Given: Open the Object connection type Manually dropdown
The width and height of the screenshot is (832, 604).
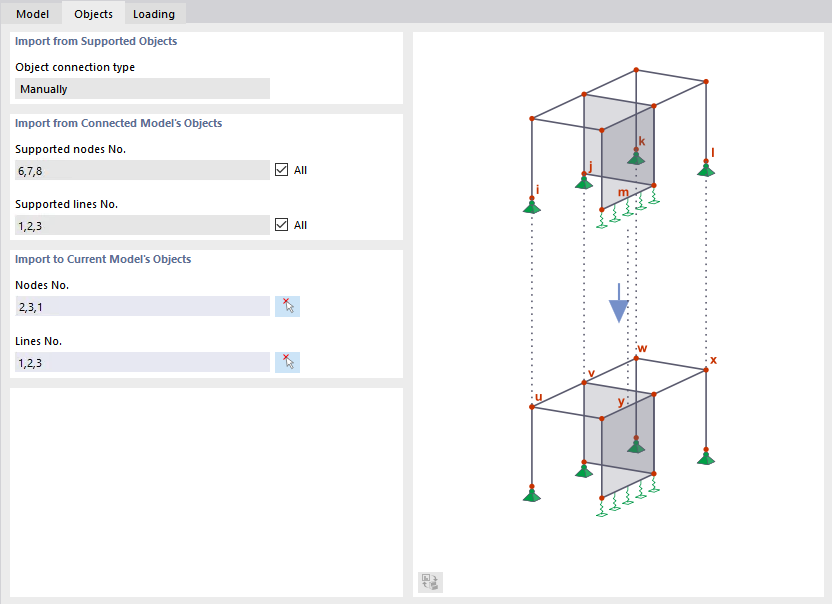Looking at the screenshot, I should 142,89.
